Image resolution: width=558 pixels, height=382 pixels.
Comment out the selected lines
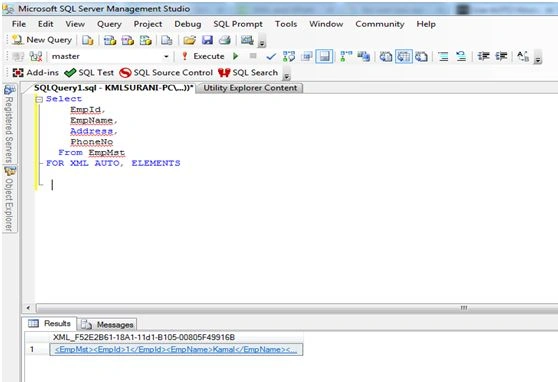pos(443,56)
